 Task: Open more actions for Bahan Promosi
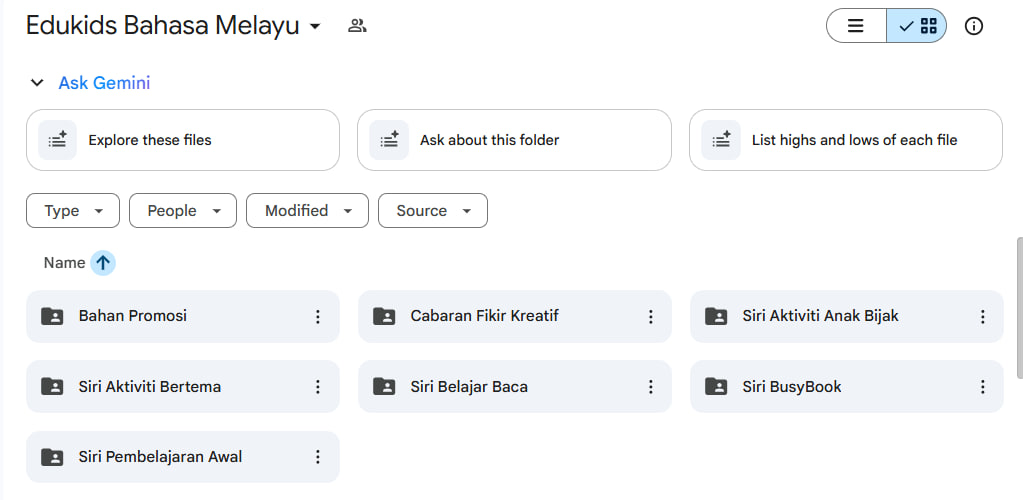tap(318, 317)
